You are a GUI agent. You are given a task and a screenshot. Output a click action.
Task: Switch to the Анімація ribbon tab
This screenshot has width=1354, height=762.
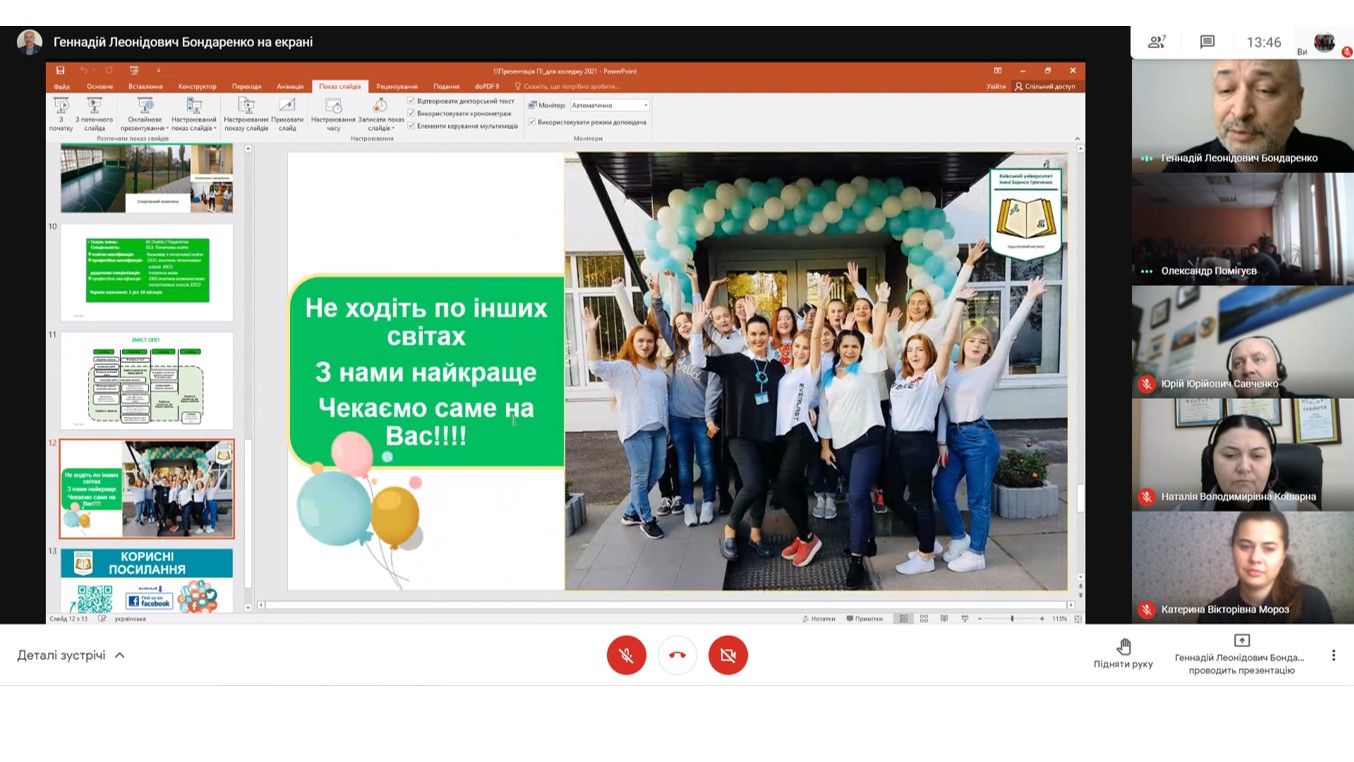(x=290, y=87)
